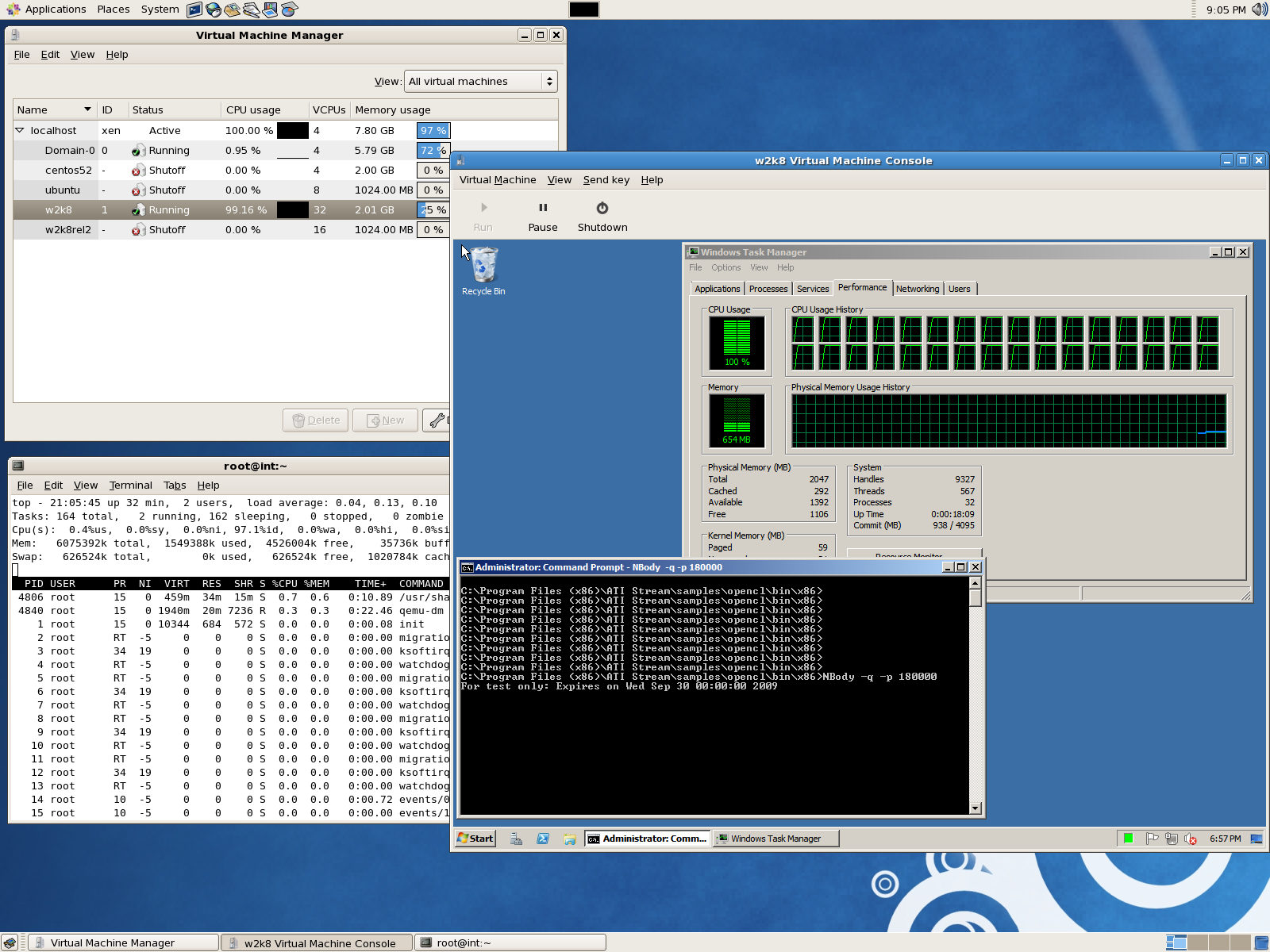Image resolution: width=1270 pixels, height=952 pixels.
Task: Open Virtual Machine menu in console window
Action: pos(498,180)
